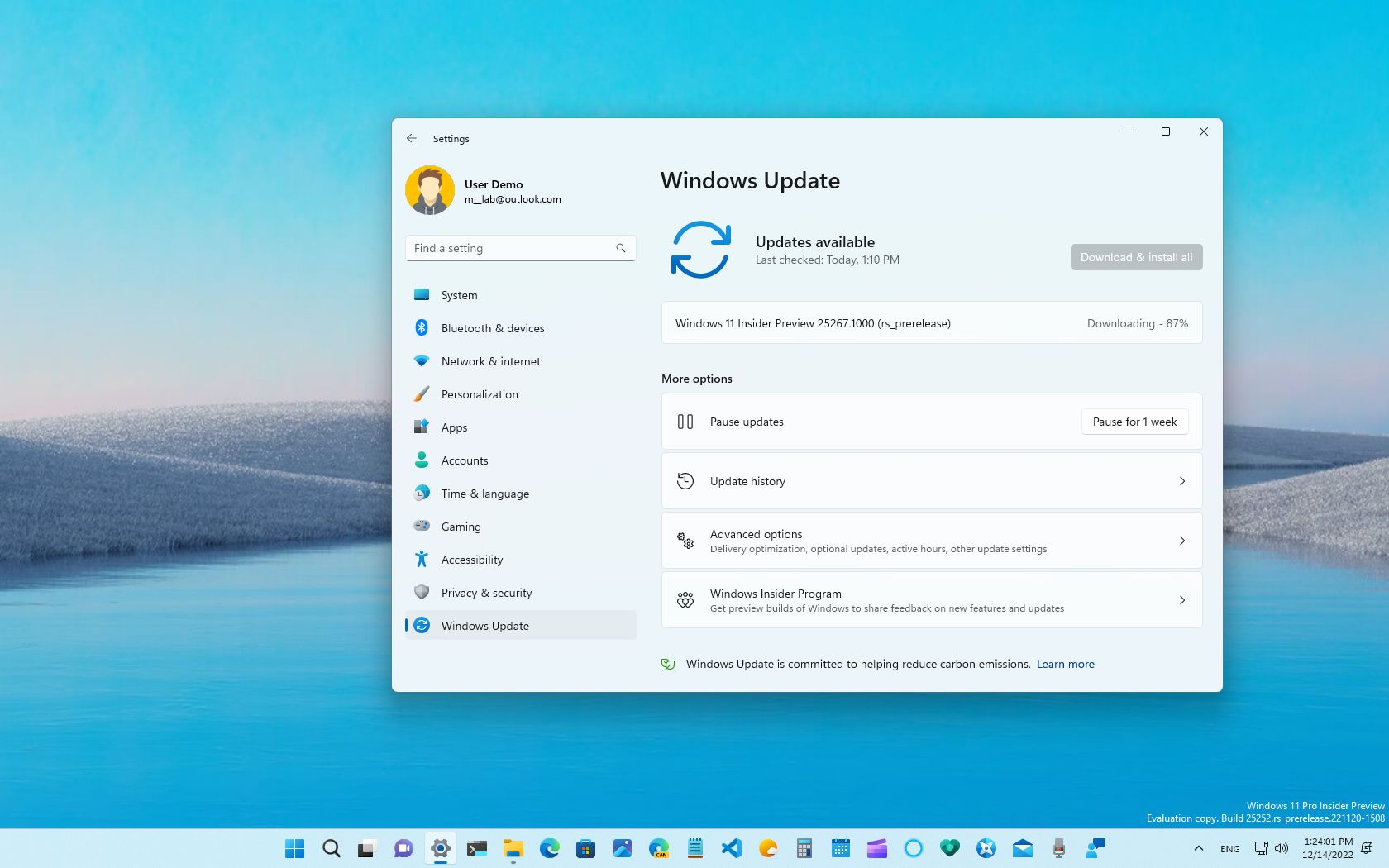Open the Accounts settings page
Image resolution: width=1389 pixels, height=868 pixels.
464,460
